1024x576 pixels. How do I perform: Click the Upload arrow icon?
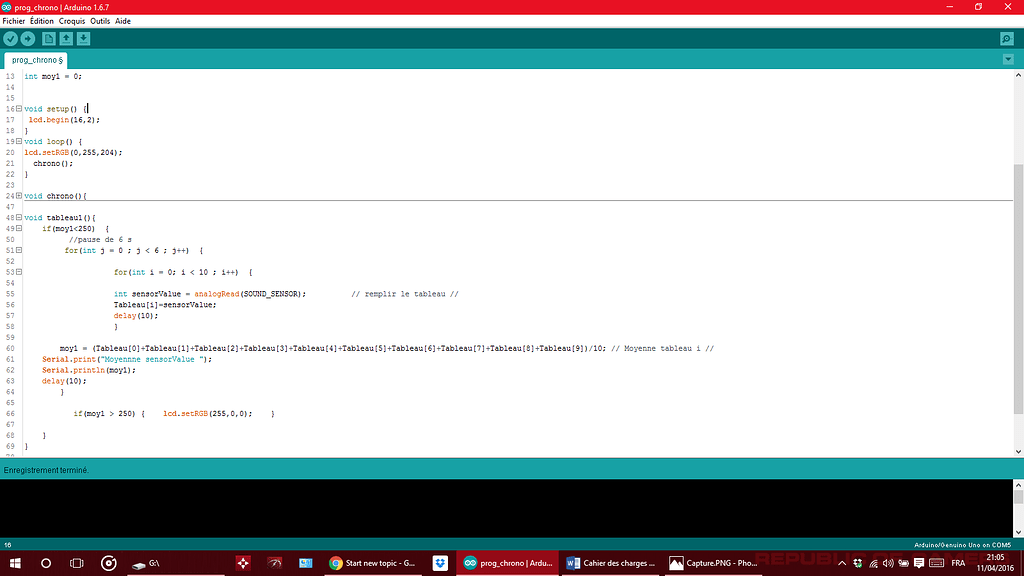pyautogui.click(x=29, y=38)
